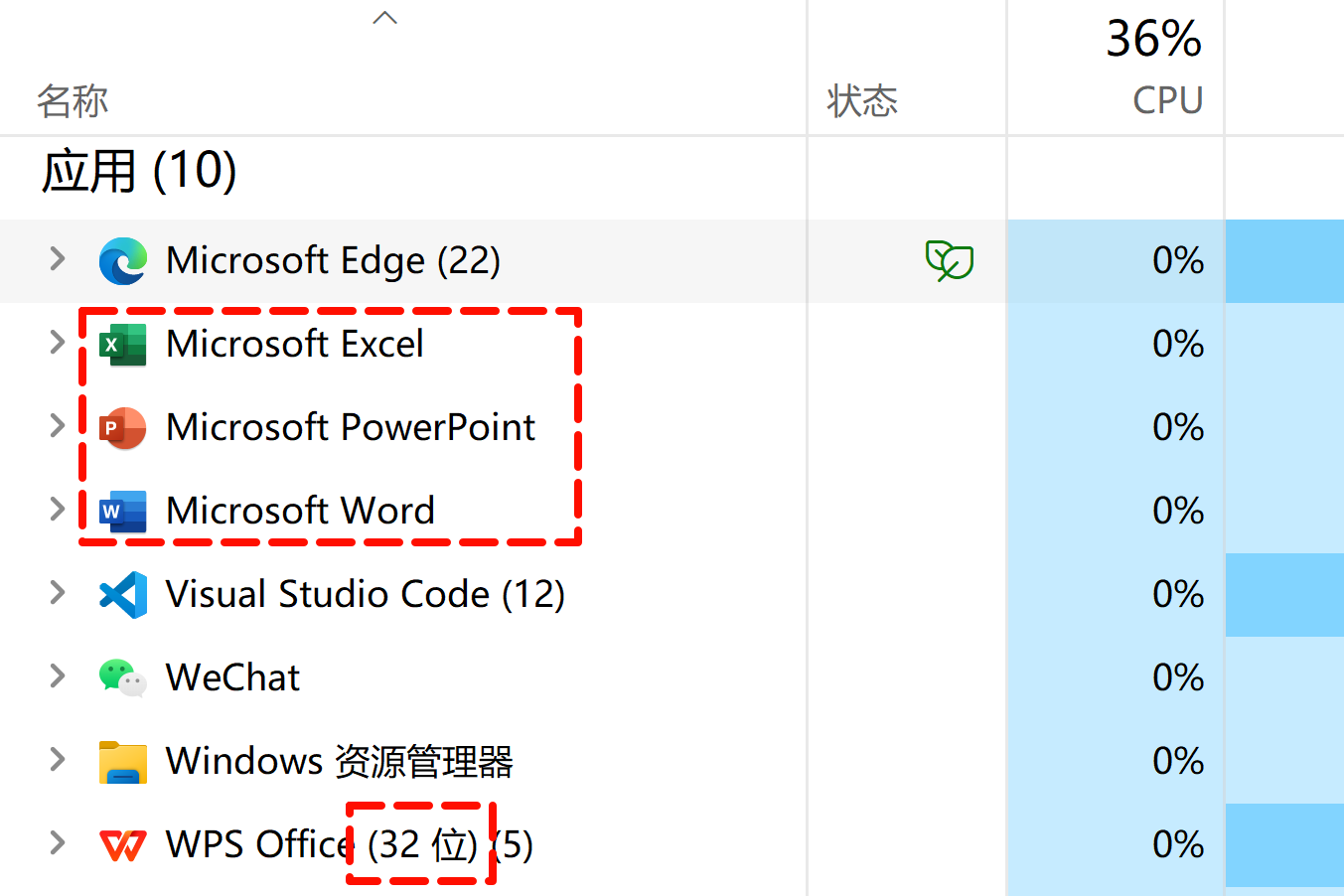Select the Microsoft Excel row text

(x=295, y=344)
